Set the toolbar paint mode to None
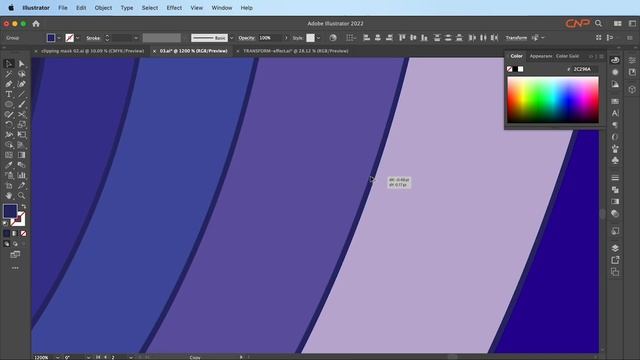Screen dimensions: 640x360 click(23, 233)
